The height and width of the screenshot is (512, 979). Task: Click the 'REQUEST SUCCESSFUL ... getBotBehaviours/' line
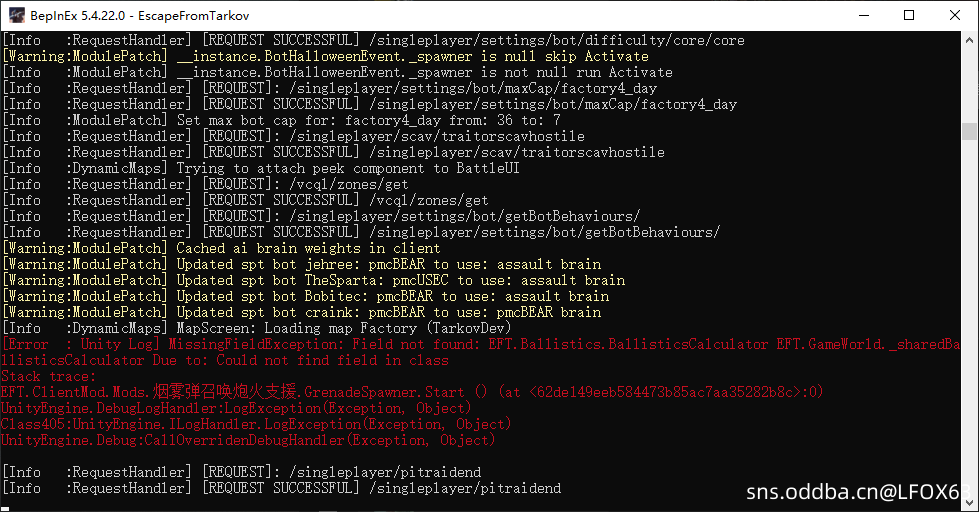[362, 232]
